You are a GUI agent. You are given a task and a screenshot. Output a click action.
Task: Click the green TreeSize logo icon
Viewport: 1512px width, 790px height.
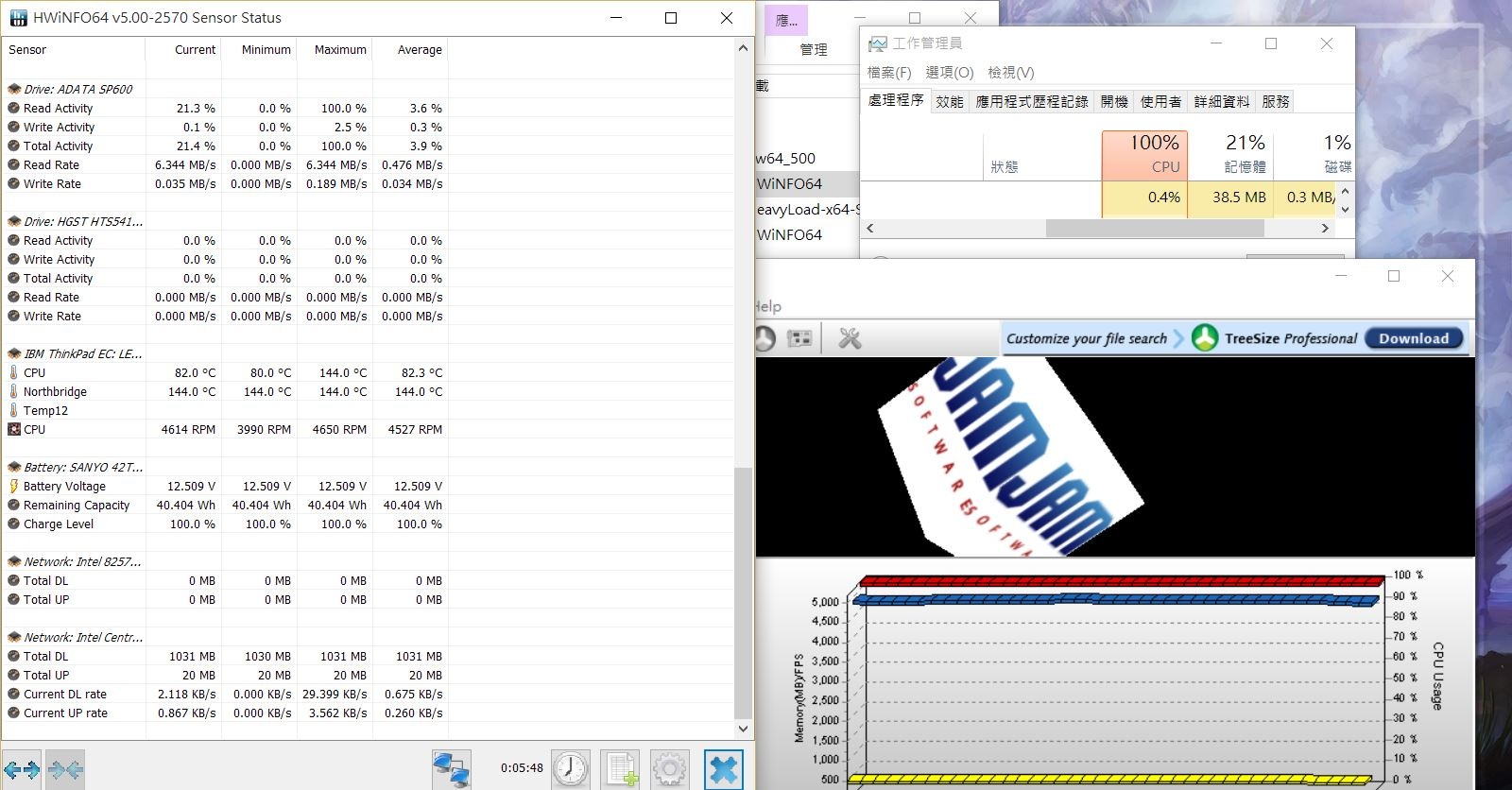(1205, 337)
